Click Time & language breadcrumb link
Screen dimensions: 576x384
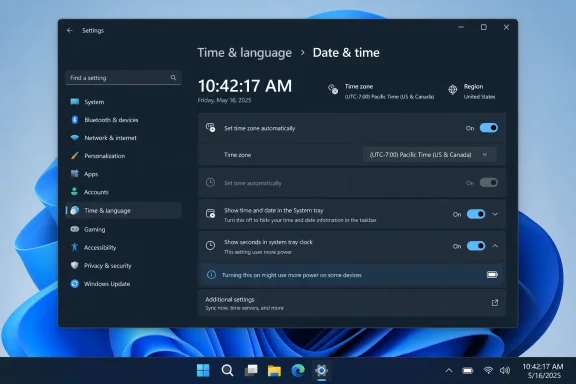245,53
